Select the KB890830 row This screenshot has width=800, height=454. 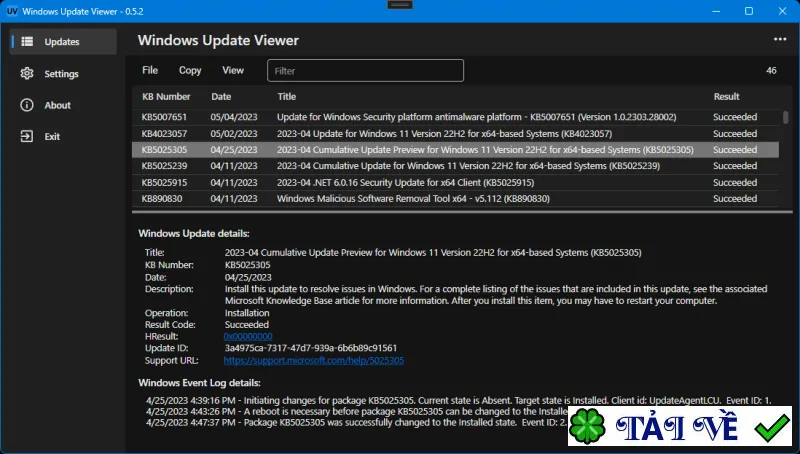tap(455, 199)
